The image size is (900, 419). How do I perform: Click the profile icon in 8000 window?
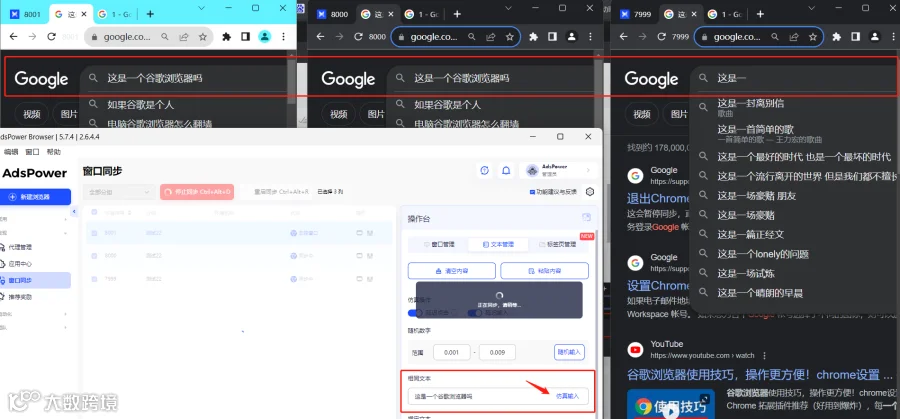571,37
